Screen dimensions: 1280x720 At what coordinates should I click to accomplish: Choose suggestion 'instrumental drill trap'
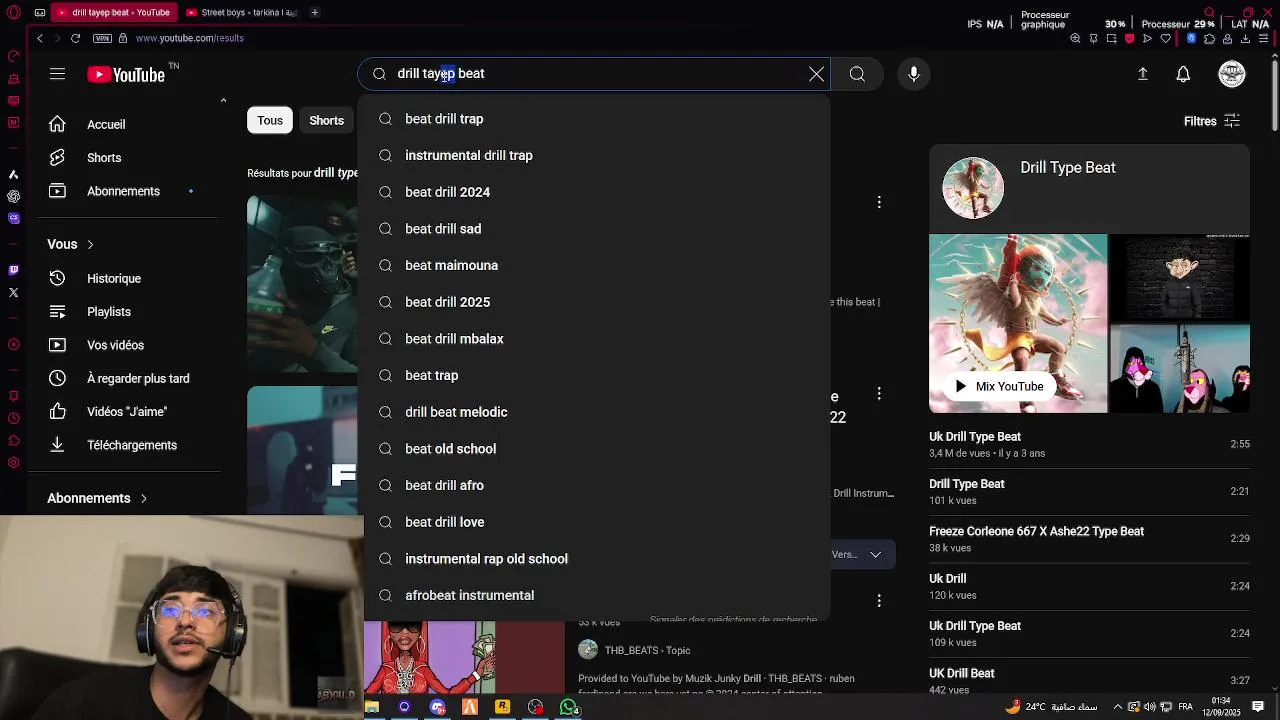tap(596, 155)
